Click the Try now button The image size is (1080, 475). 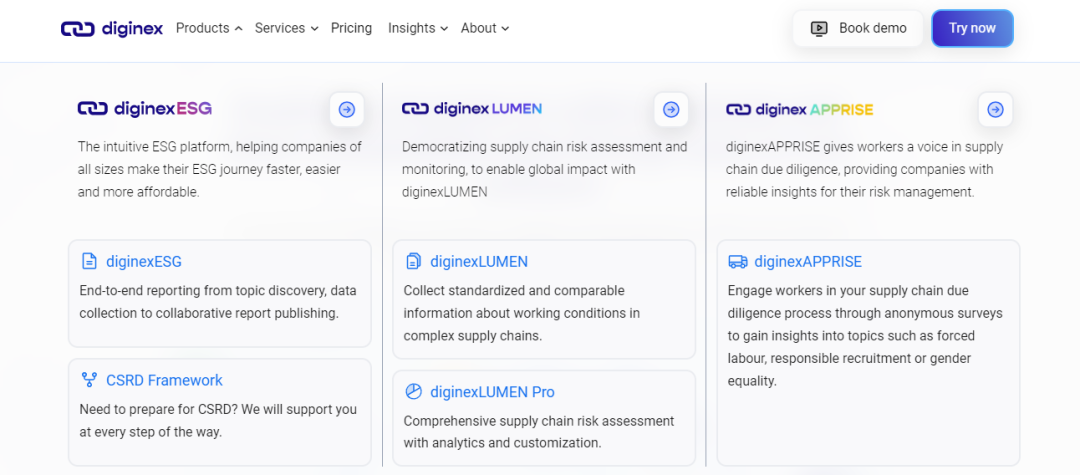pyautogui.click(x=973, y=28)
